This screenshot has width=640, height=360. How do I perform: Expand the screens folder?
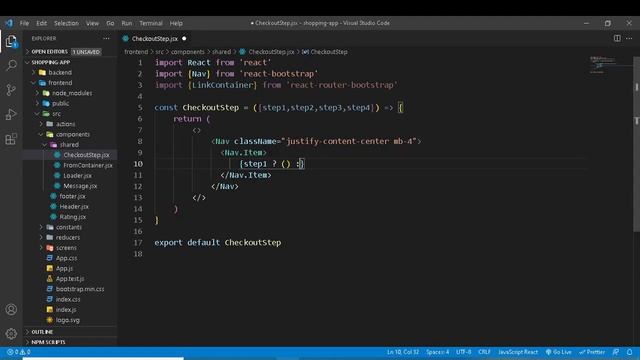pos(70,248)
